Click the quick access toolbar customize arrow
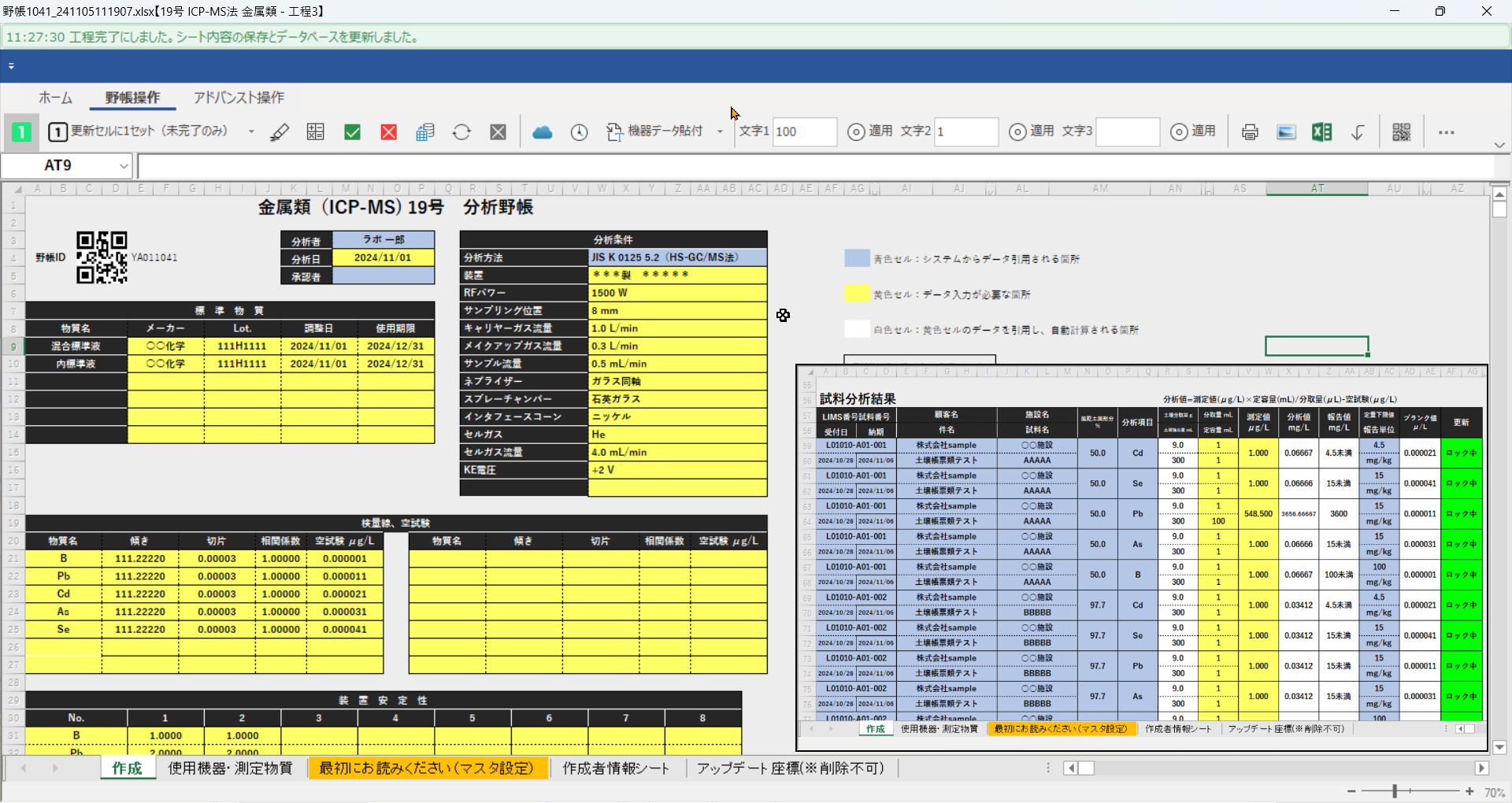The height and width of the screenshot is (803, 1512). pos(11,66)
